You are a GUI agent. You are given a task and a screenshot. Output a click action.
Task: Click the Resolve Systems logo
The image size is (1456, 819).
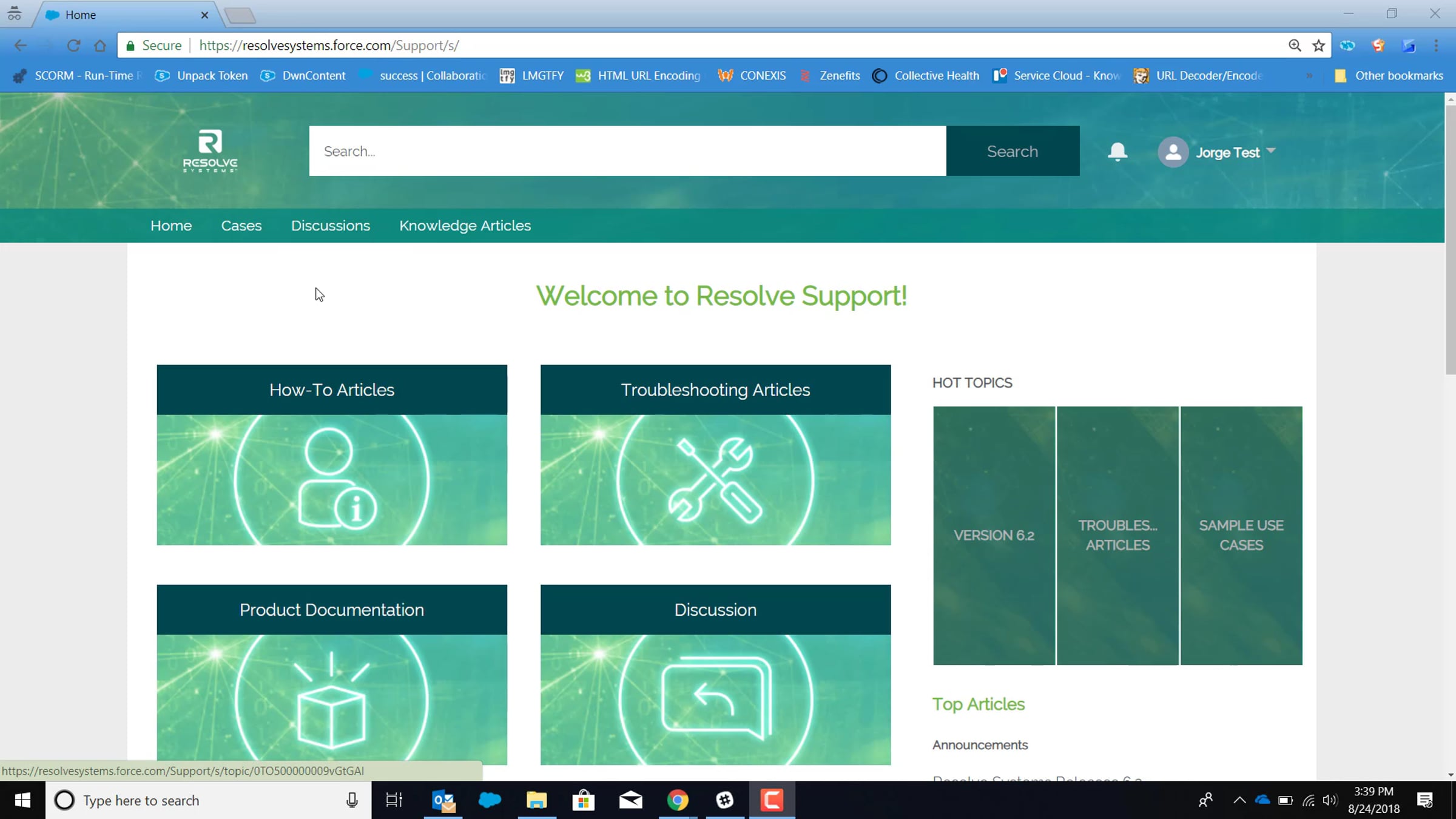click(x=210, y=151)
